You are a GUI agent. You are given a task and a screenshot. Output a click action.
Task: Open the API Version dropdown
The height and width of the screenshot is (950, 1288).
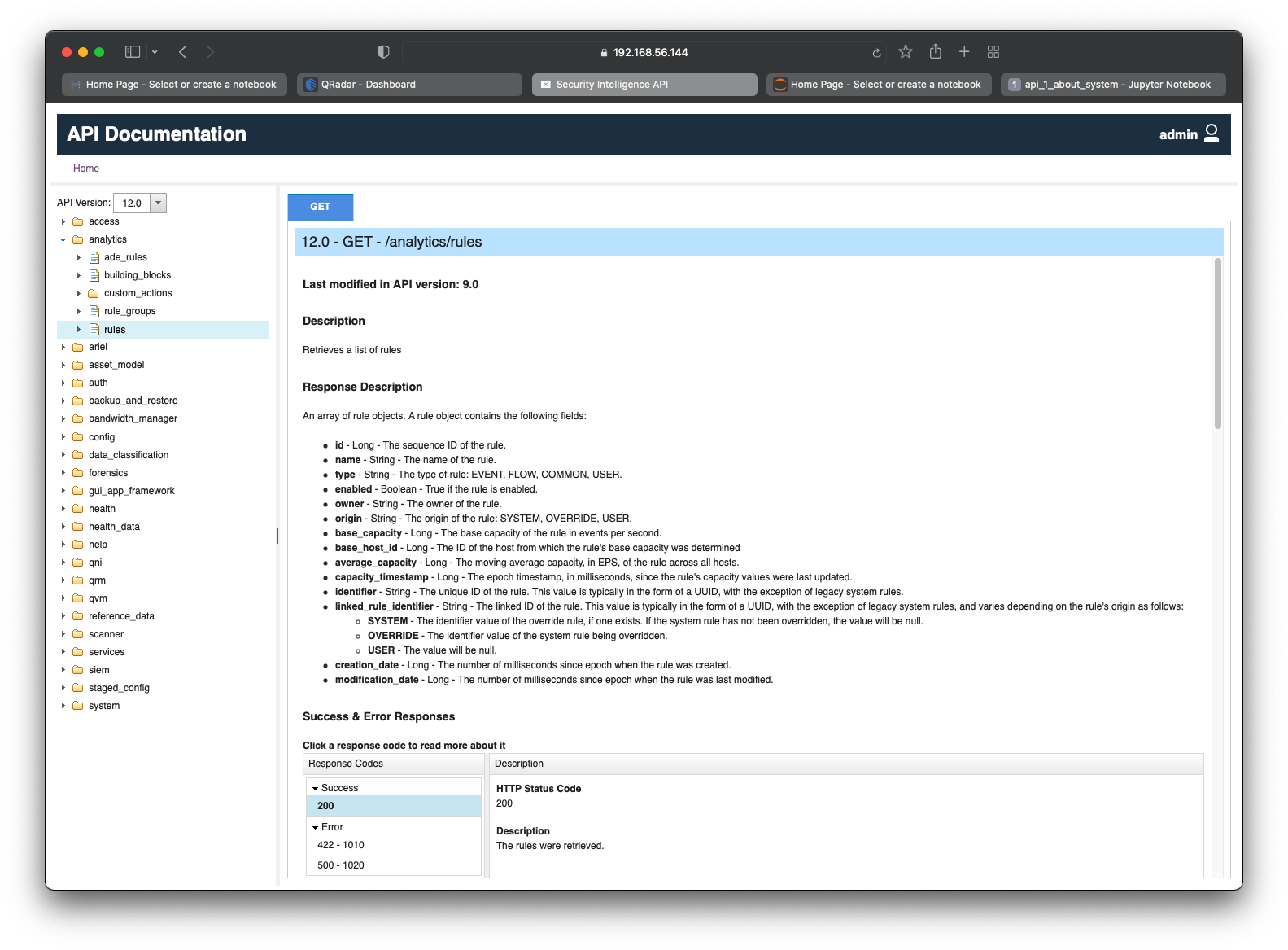click(x=159, y=203)
